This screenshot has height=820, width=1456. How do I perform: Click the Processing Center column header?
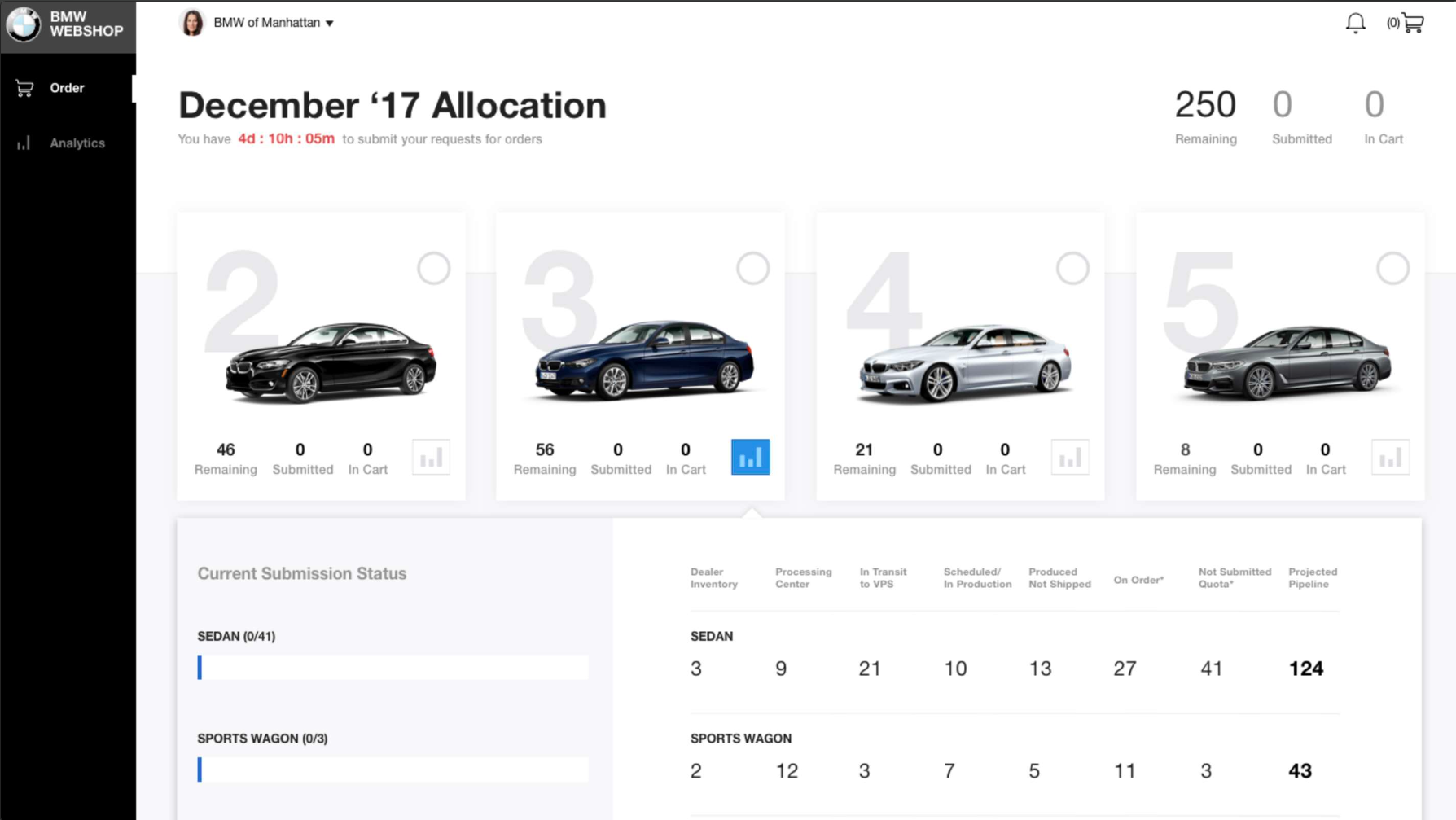coord(803,578)
